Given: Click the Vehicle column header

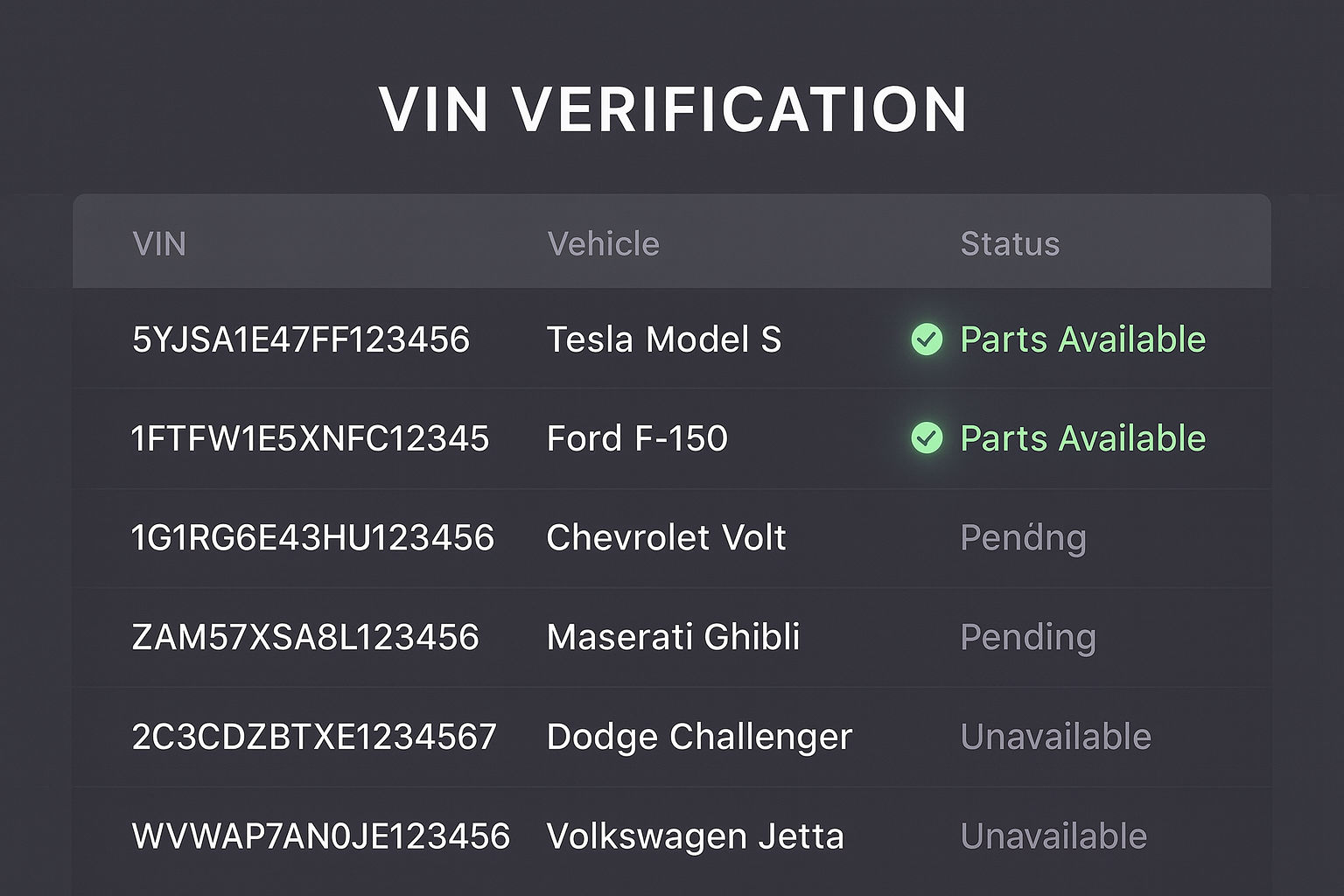Looking at the screenshot, I should click(x=603, y=244).
